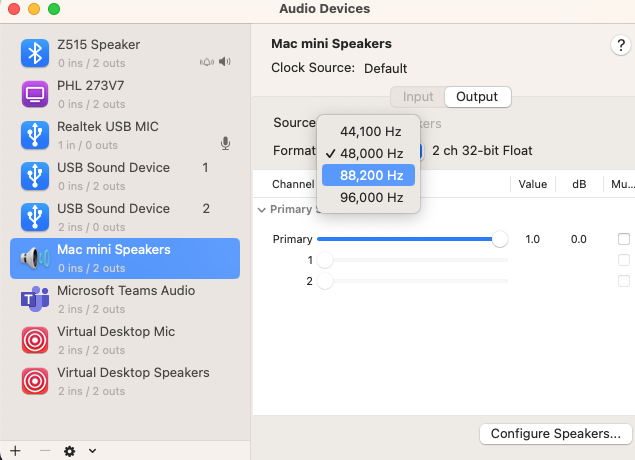Click the Channel column header

293,184
